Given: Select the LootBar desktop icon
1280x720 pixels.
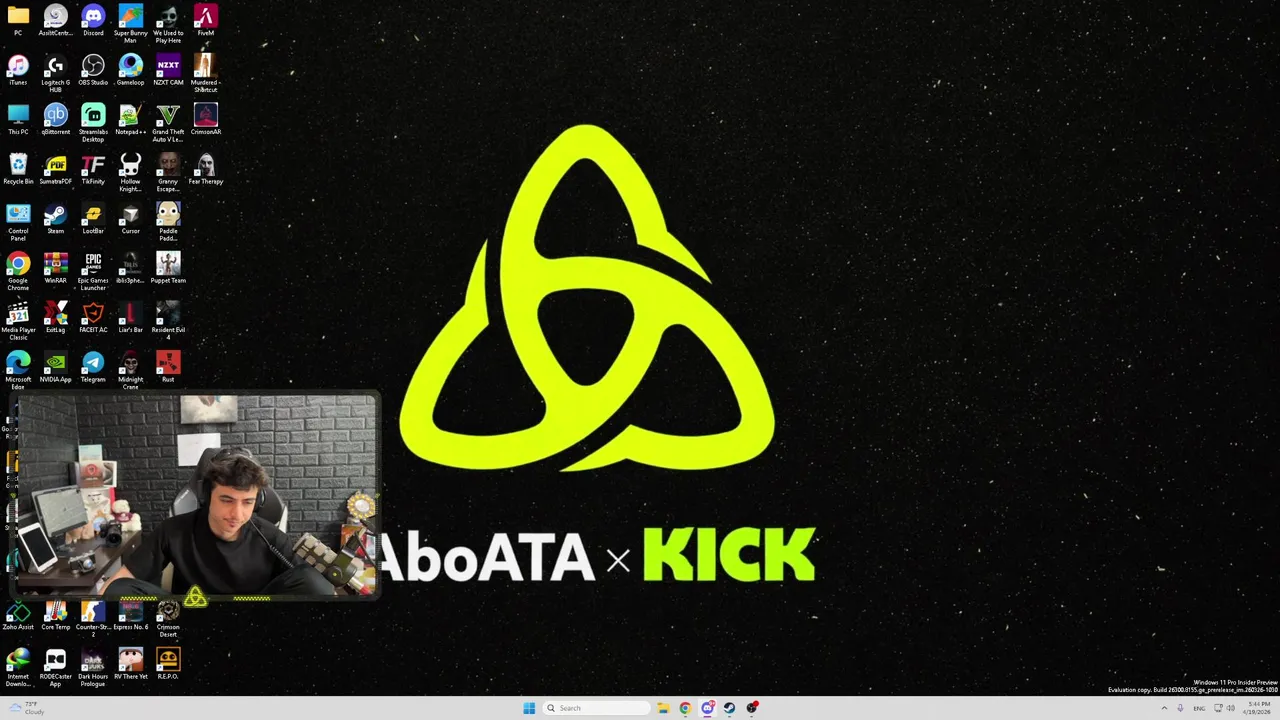Looking at the screenshot, I should point(93,219).
